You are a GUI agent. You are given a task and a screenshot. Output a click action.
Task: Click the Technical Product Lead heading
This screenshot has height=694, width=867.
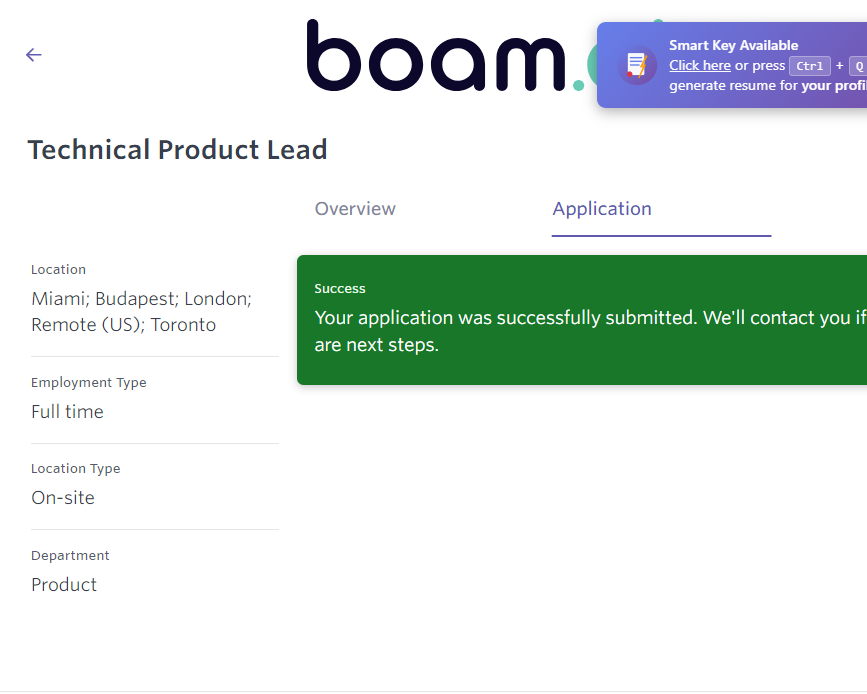point(177,150)
